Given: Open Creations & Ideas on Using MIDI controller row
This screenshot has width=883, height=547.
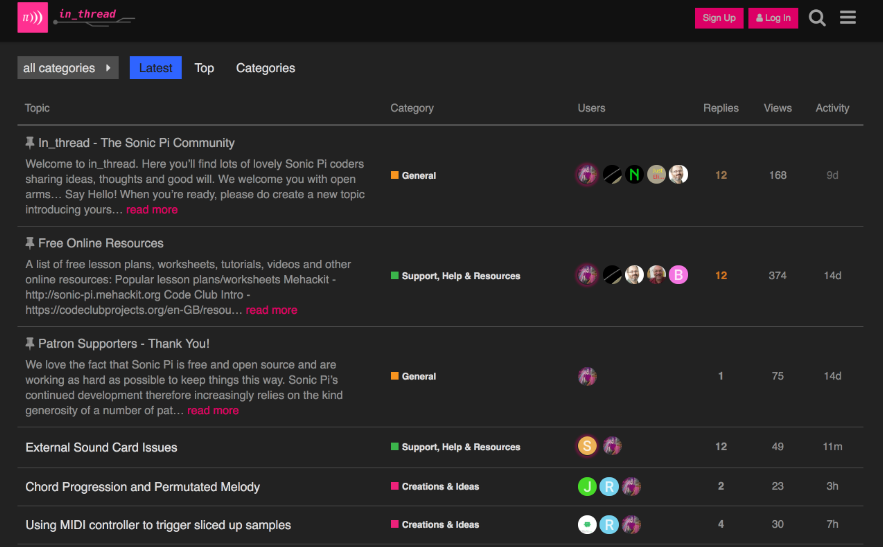Looking at the screenshot, I should pos(435,524).
